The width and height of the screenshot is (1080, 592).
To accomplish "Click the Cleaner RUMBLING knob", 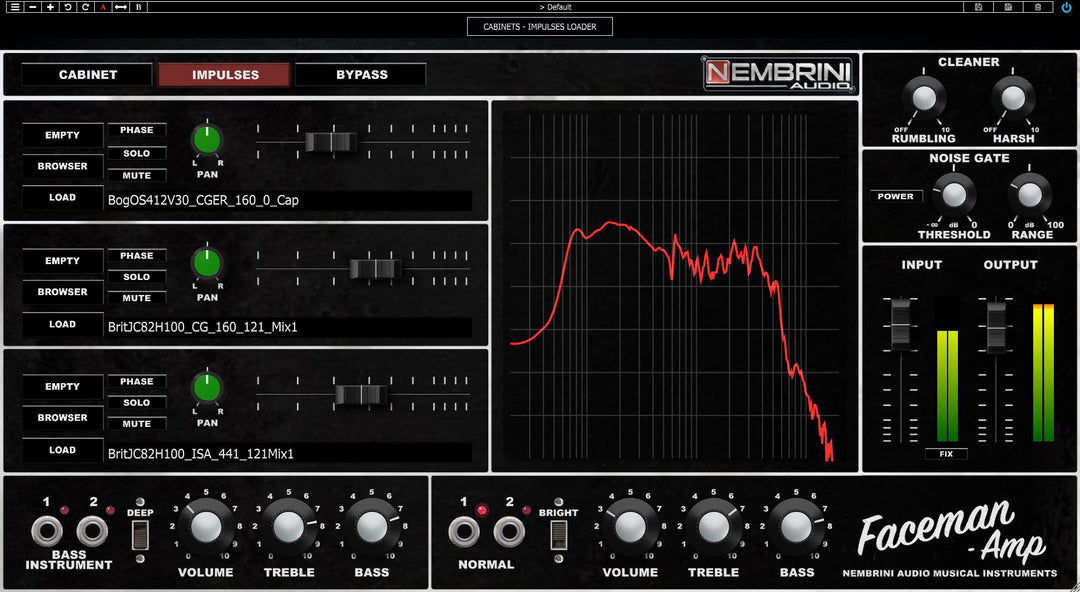I will 924,99.
